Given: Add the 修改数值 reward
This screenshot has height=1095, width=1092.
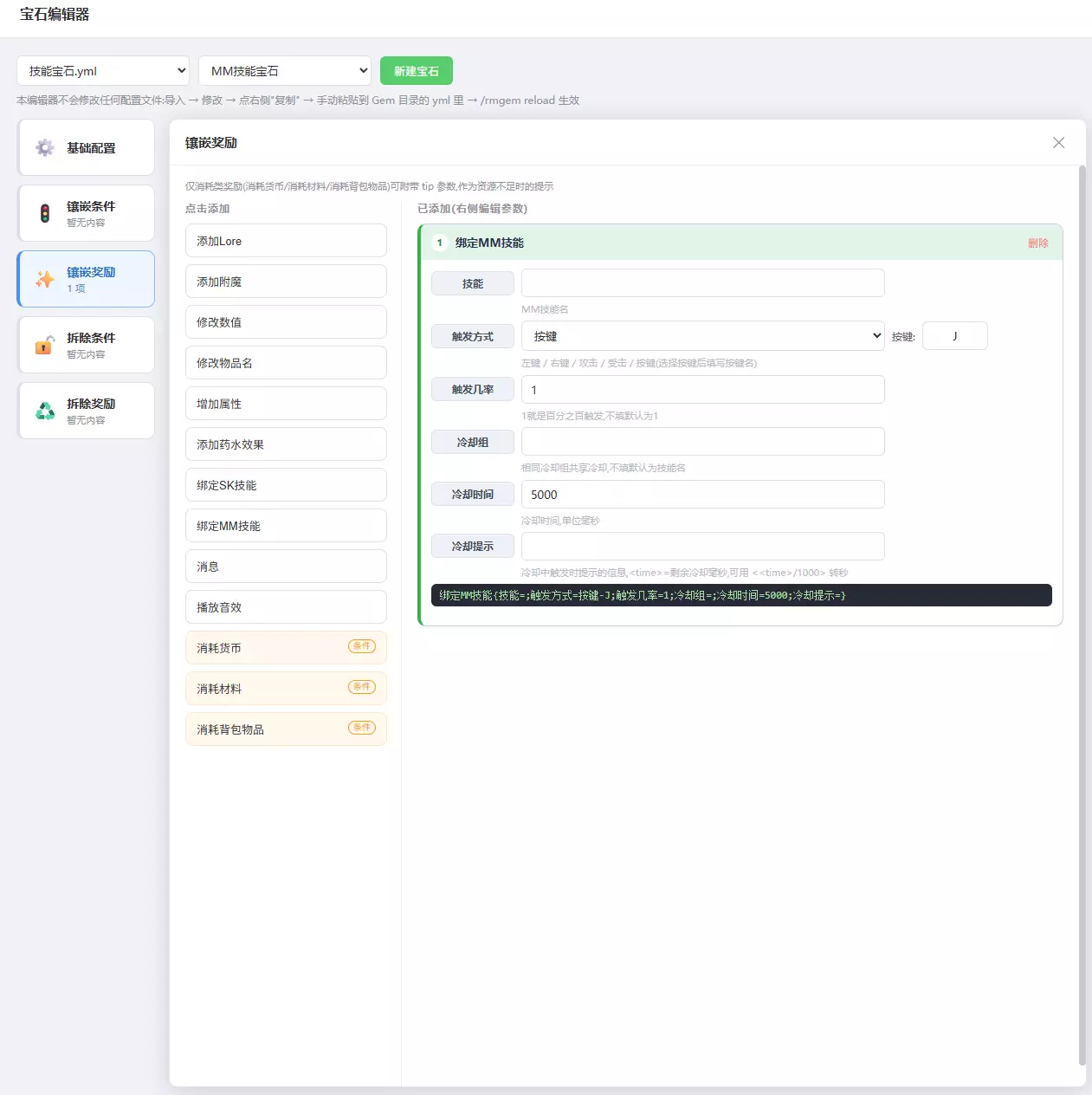Looking at the screenshot, I should (x=286, y=322).
